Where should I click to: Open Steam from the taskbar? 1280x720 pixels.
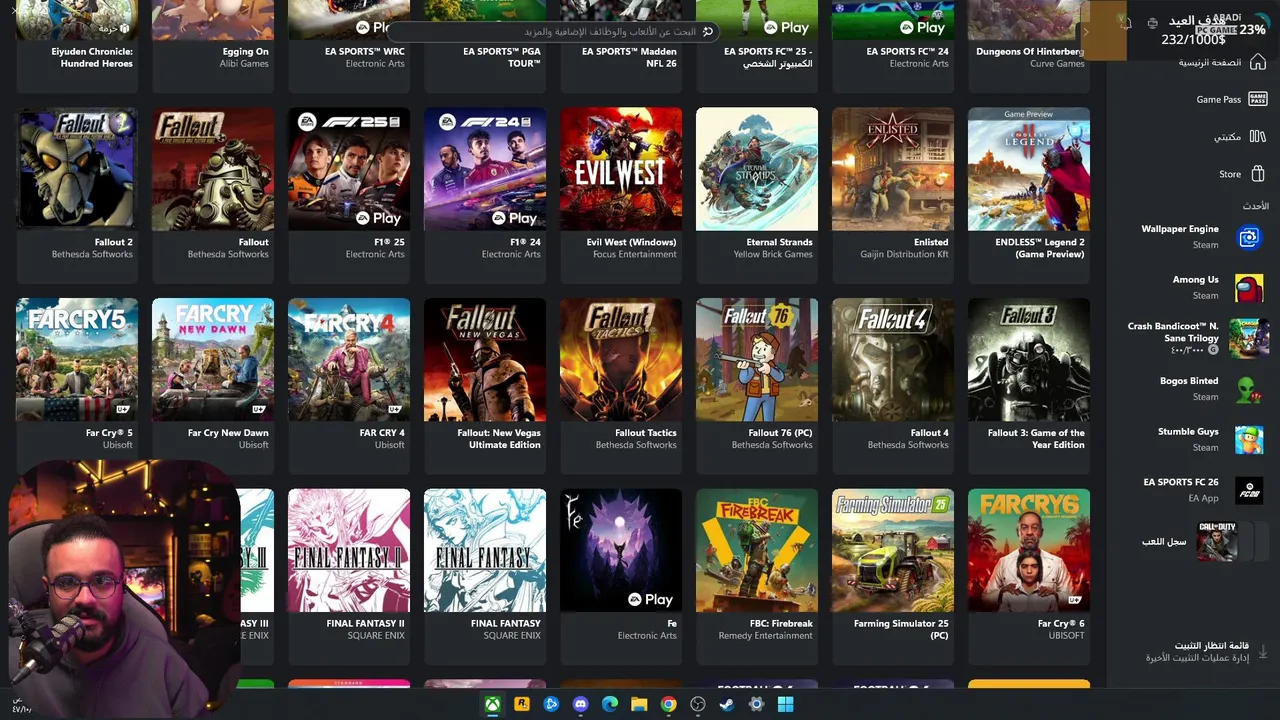(727, 704)
